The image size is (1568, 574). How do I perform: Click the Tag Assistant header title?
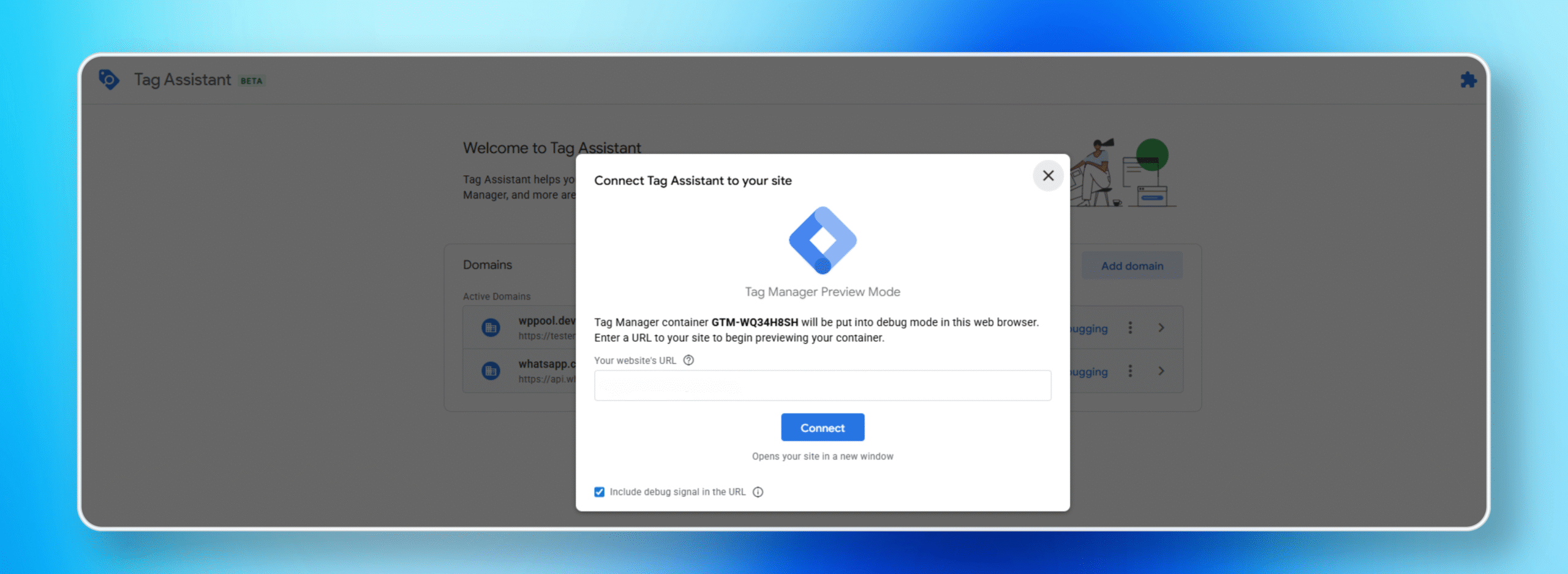[x=183, y=80]
